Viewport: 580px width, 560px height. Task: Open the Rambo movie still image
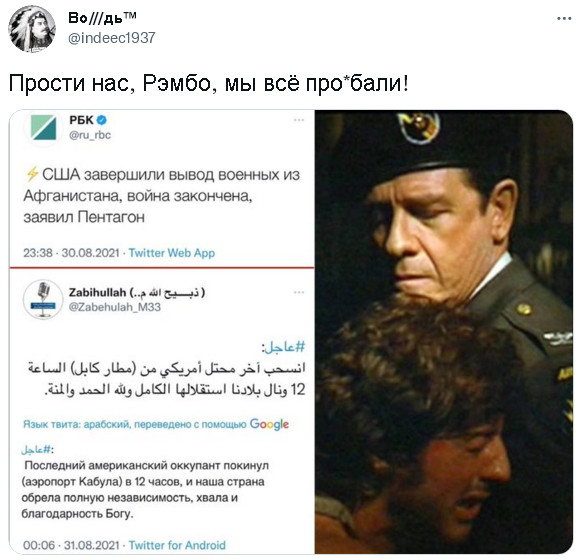click(x=444, y=332)
